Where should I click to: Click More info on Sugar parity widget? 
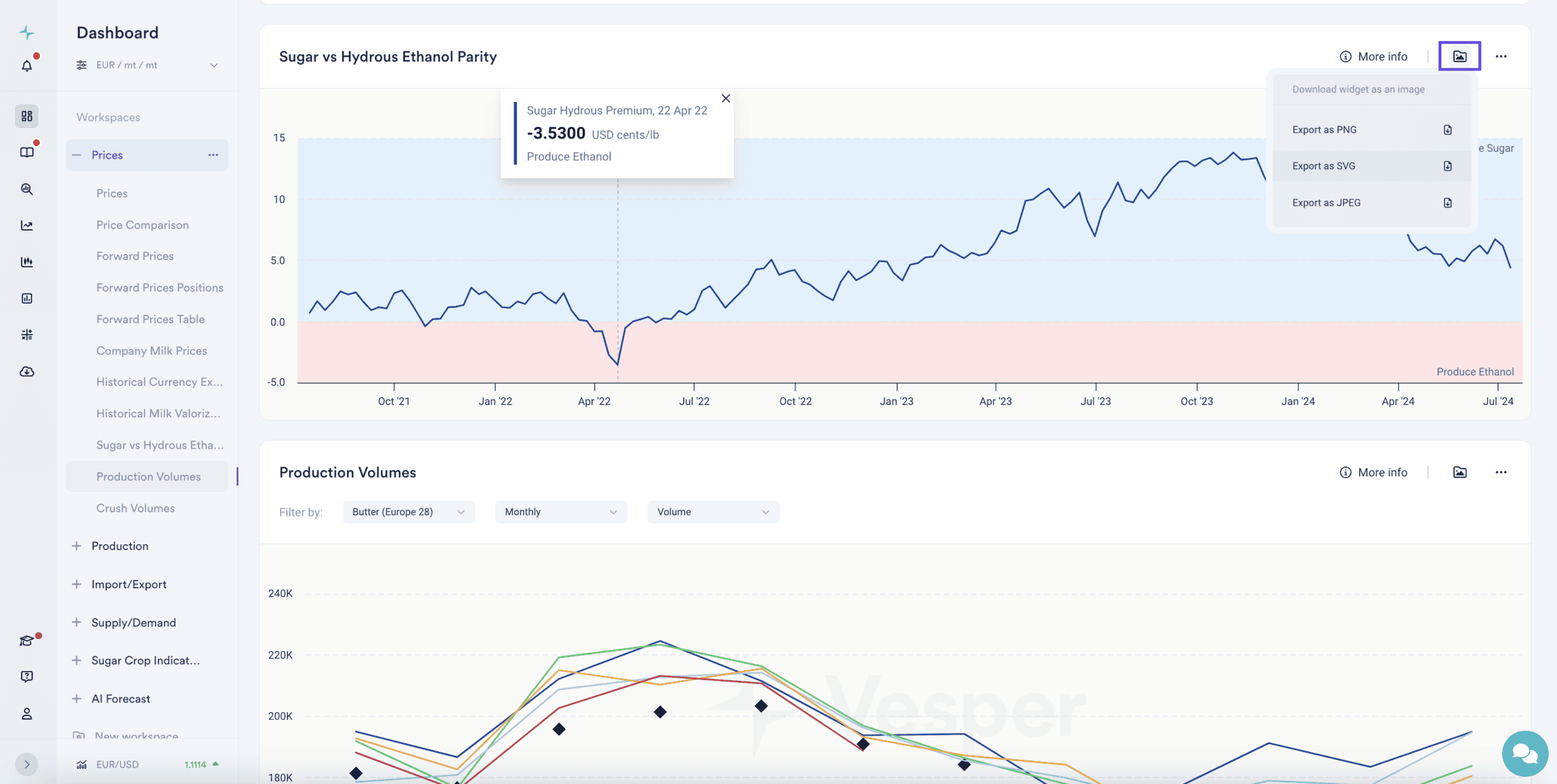pos(1373,56)
